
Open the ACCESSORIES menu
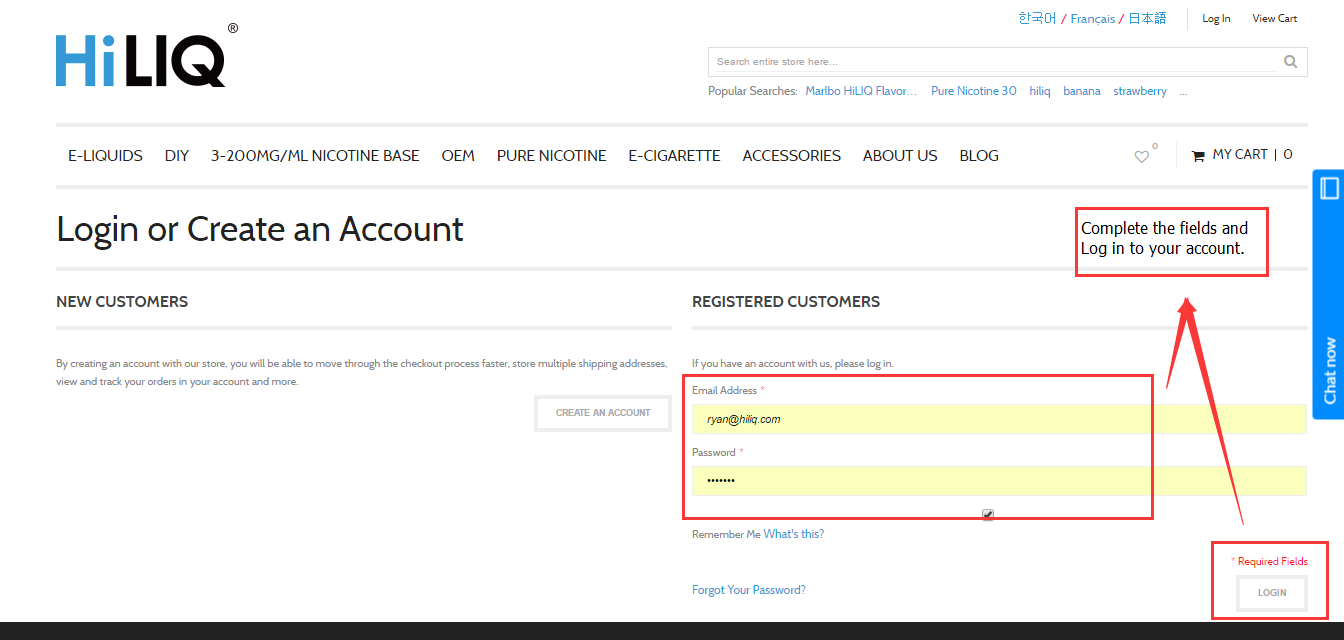792,156
